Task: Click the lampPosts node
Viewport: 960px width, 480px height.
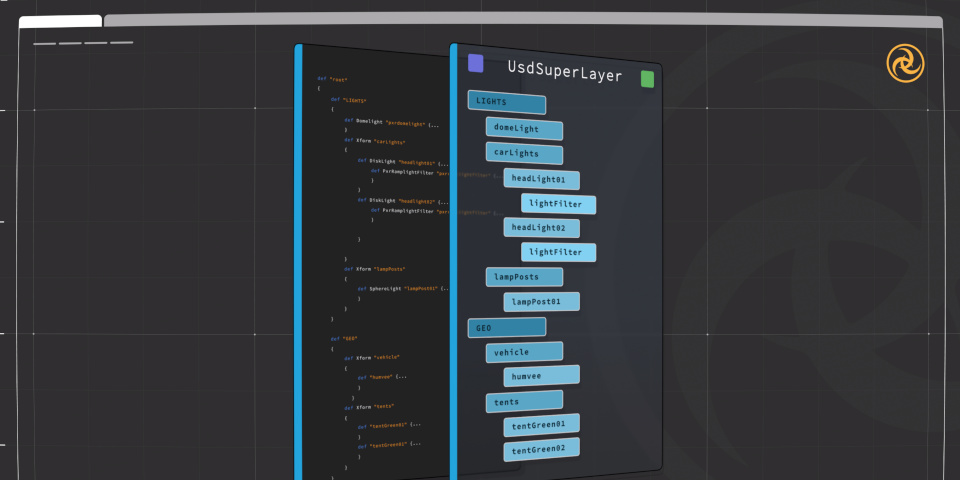Action: pos(524,277)
